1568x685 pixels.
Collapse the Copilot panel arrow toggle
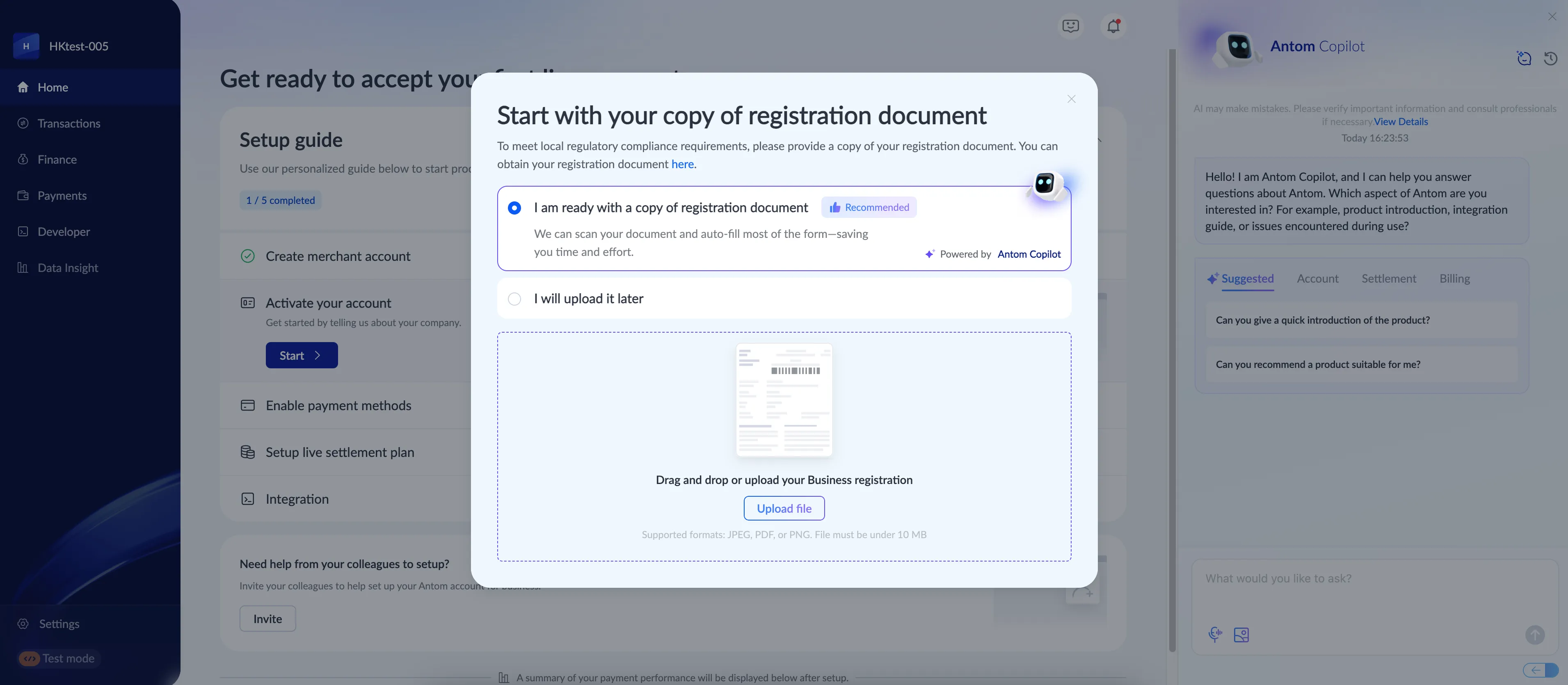click(x=1541, y=670)
